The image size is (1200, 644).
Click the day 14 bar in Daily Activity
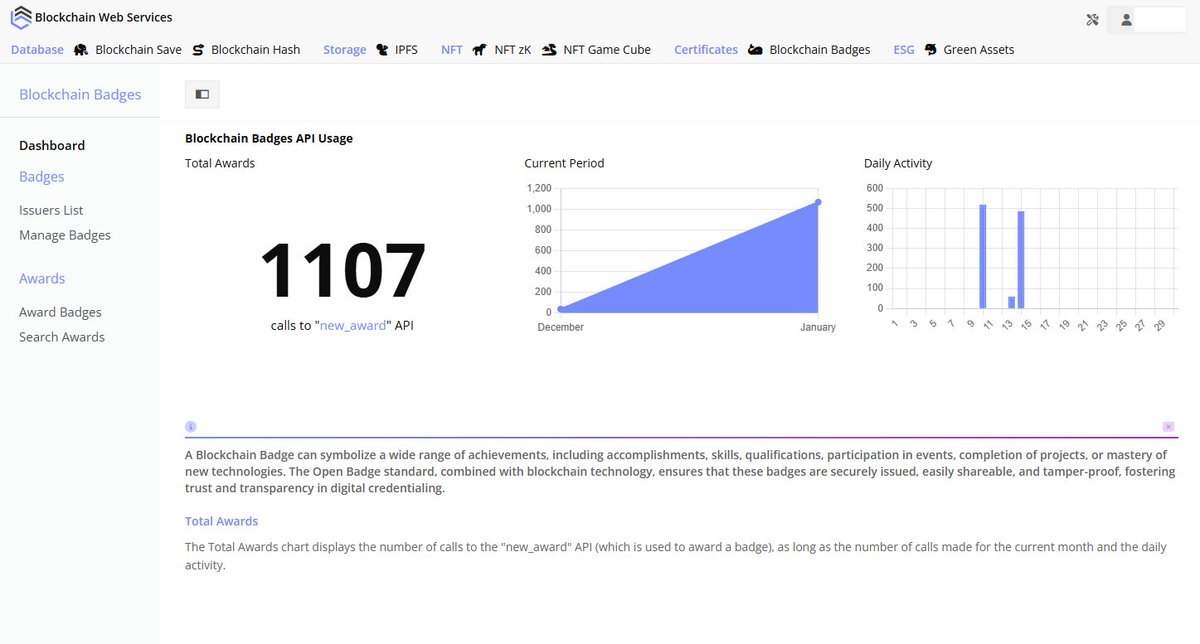pos(1021,260)
